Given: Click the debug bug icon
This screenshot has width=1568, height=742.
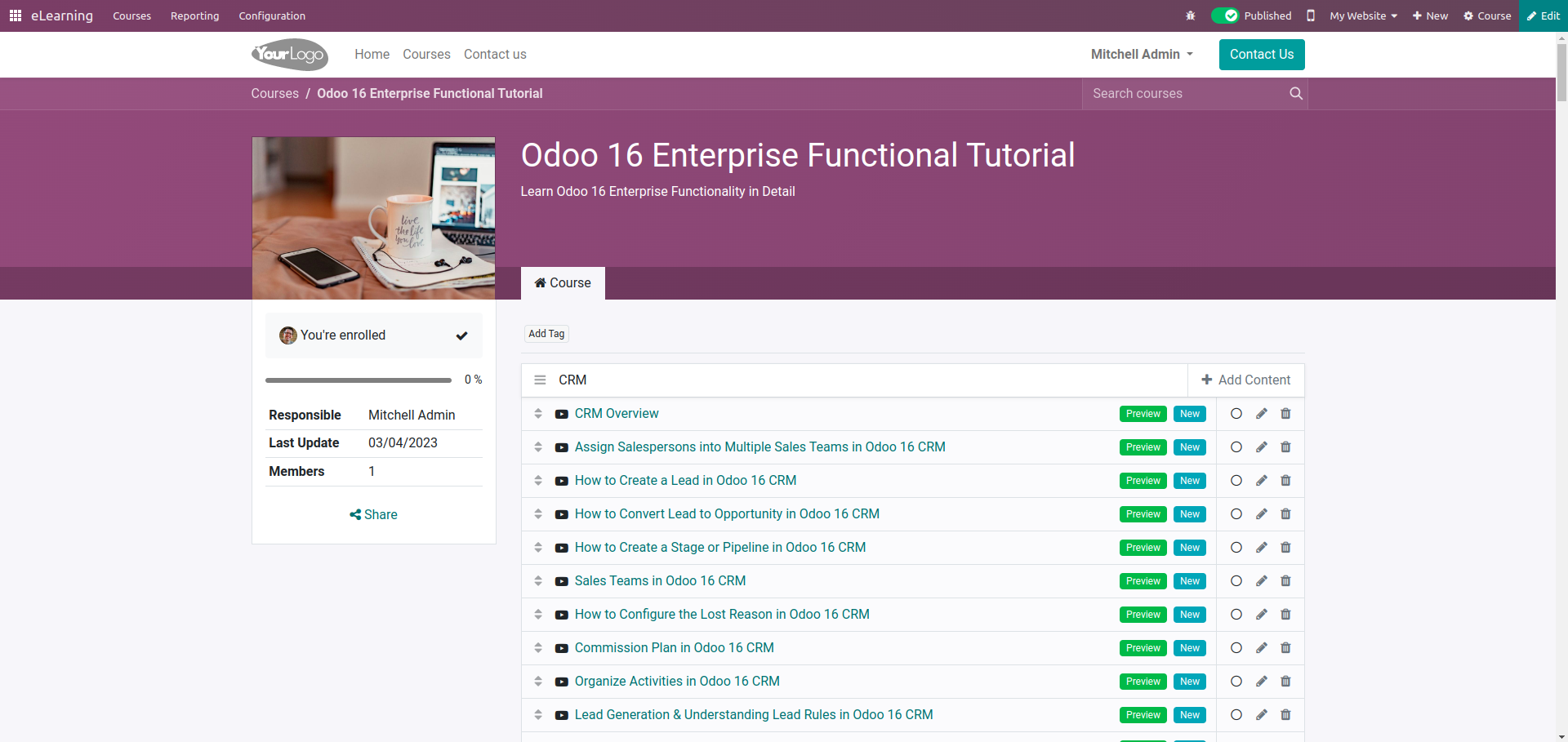Looking at the screenshot, I should [1190, 16].
